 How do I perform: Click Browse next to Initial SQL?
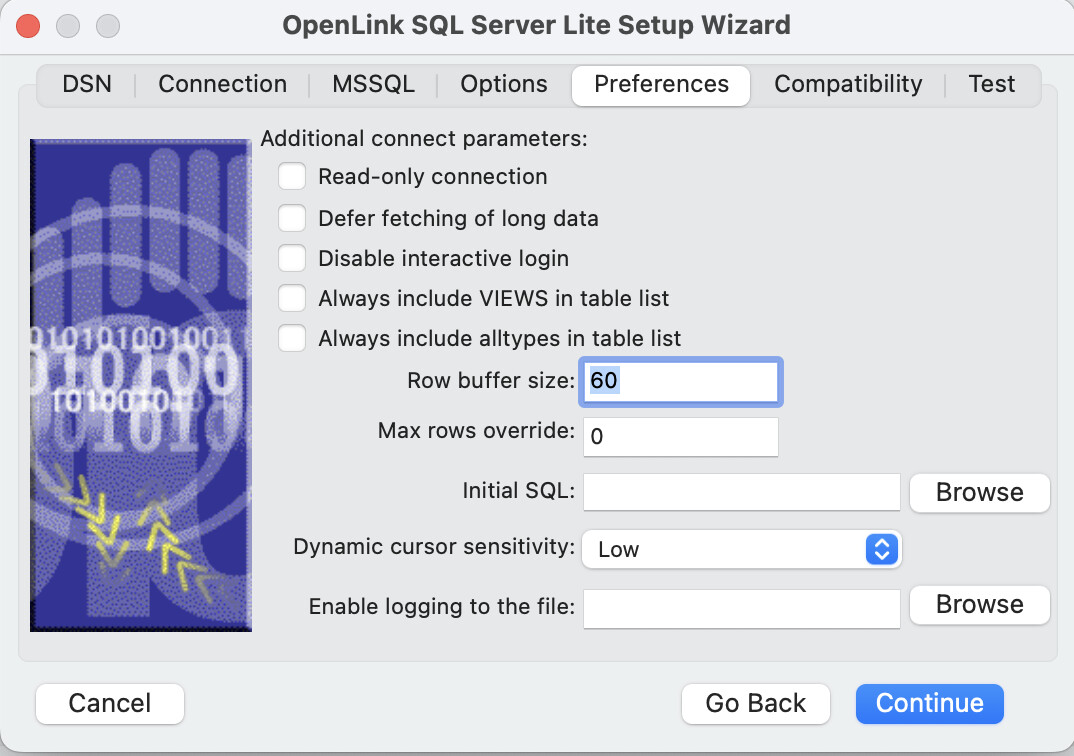pos(979,493)
